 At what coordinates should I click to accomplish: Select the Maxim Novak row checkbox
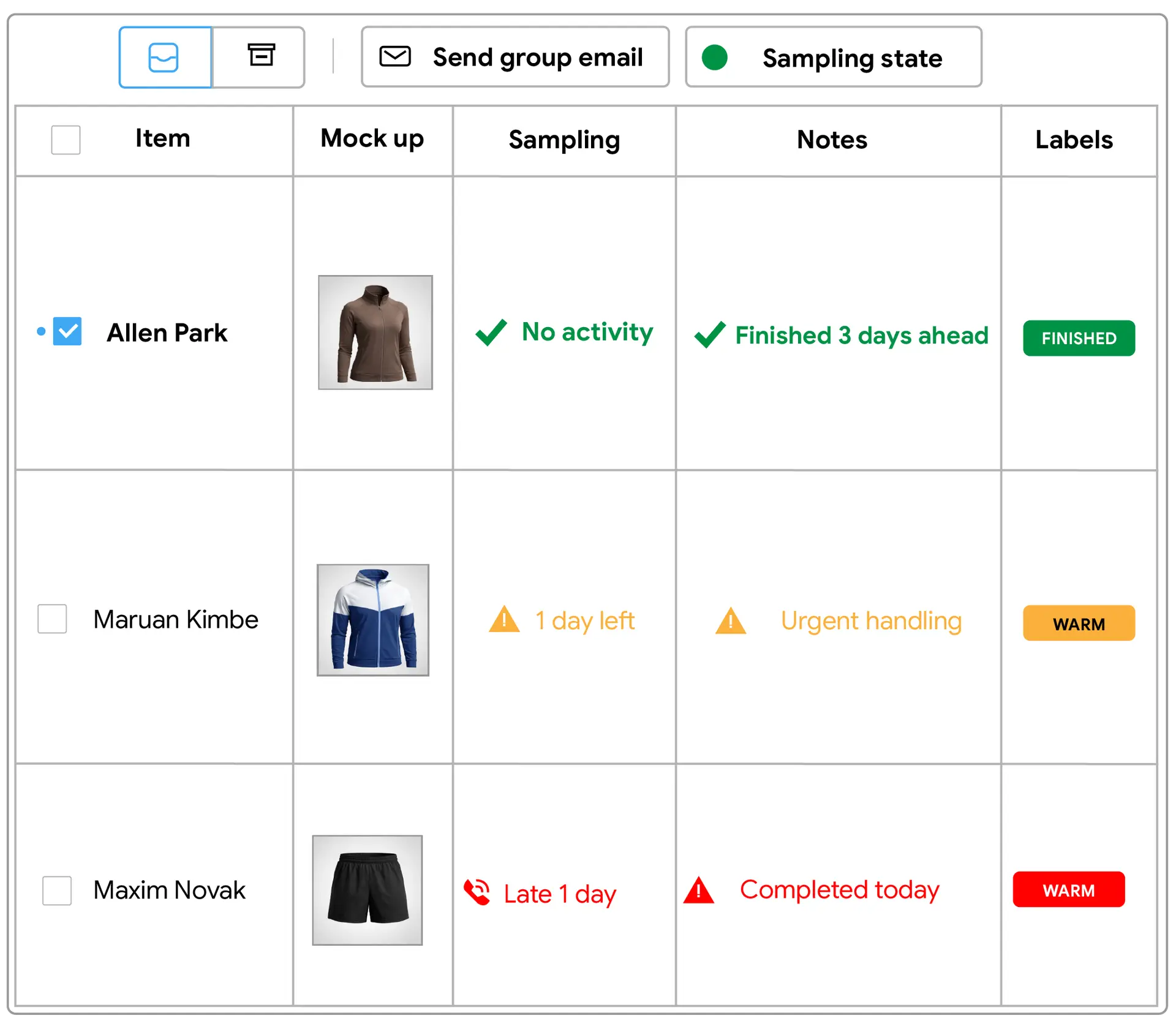[x=56, y=890]
